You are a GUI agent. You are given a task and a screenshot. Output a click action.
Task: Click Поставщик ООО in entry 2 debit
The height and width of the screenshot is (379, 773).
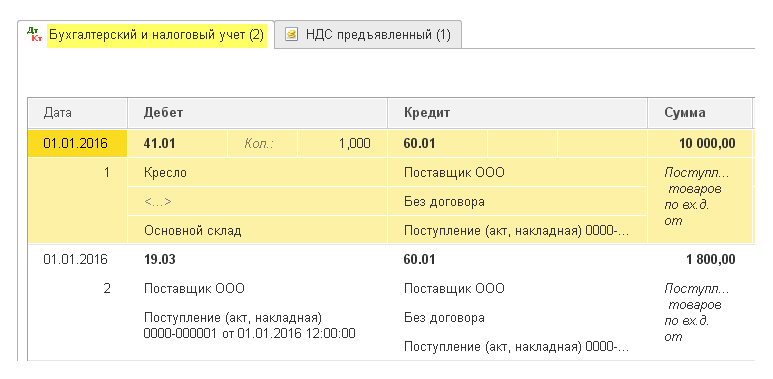194,288
